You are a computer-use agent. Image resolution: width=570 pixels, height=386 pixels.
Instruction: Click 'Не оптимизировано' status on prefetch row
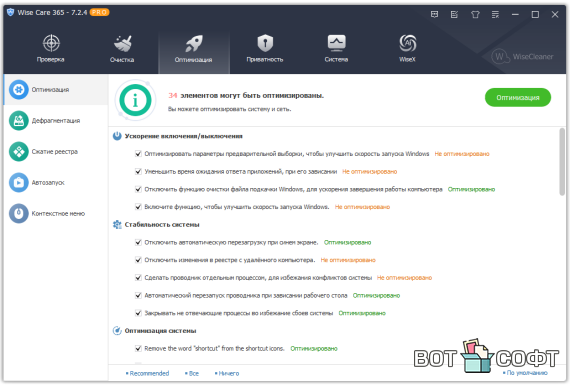(x=462, y=154)
